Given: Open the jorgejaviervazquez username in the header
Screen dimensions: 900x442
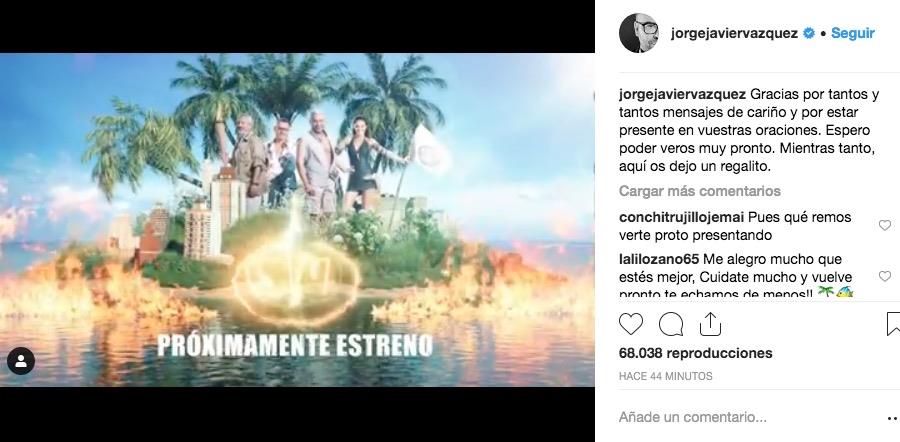Looking at the screenshot, I should (734, 33).
